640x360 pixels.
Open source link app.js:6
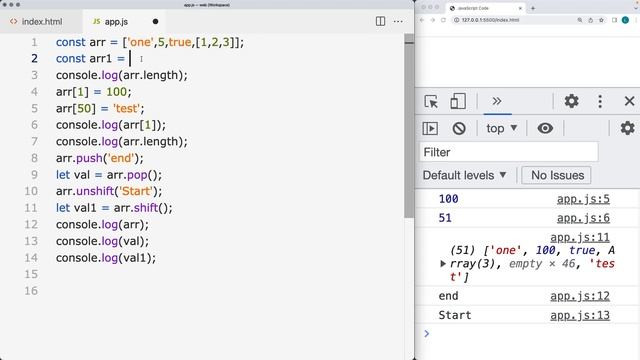pyautogui.click(x=583, y=218)
